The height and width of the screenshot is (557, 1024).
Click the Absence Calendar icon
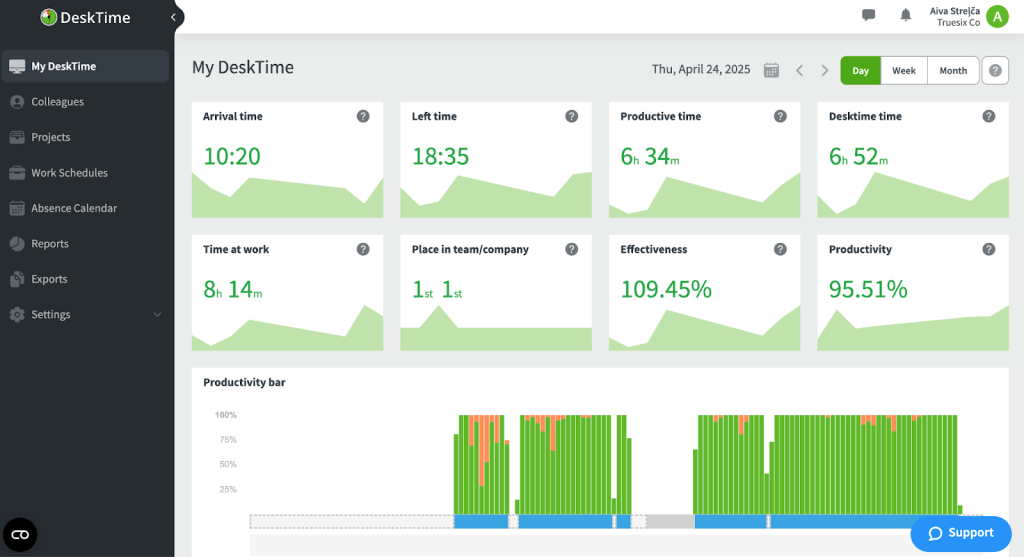click(17, 208)
